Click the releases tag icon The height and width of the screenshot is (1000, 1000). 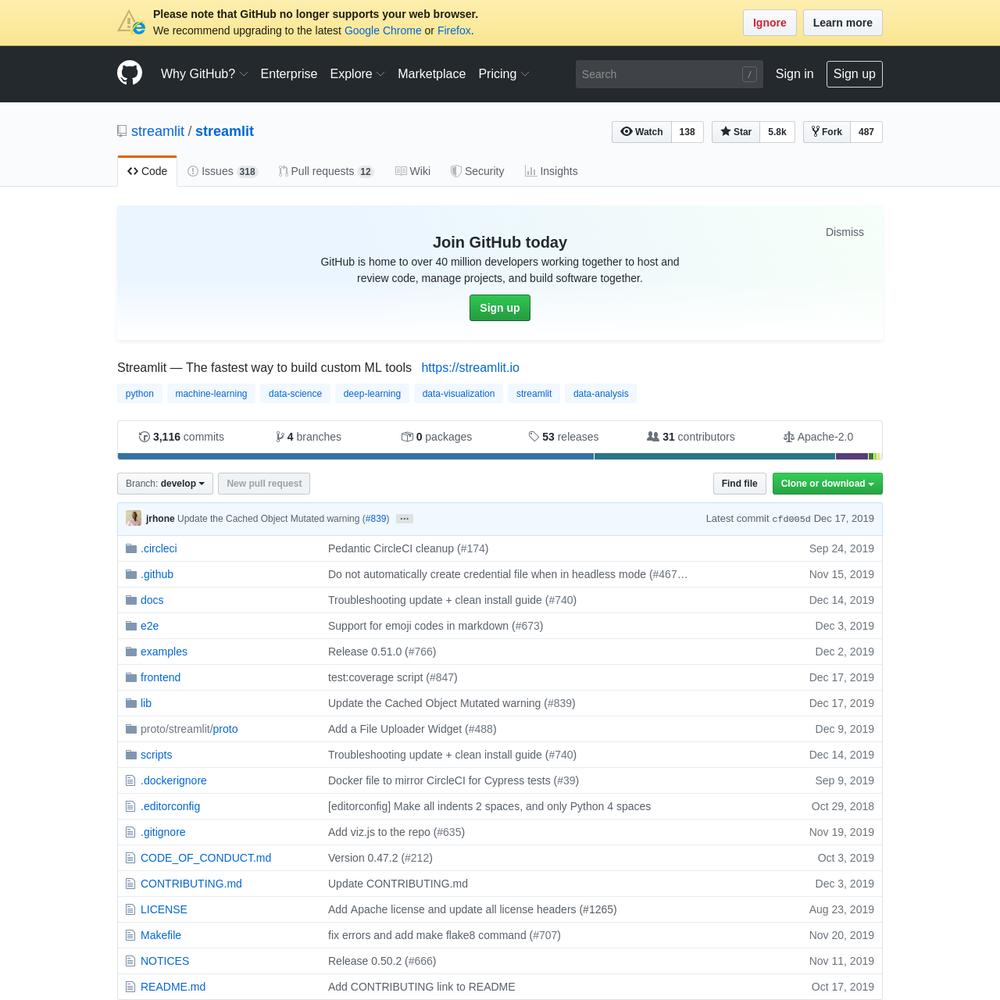tap(534, 437)
